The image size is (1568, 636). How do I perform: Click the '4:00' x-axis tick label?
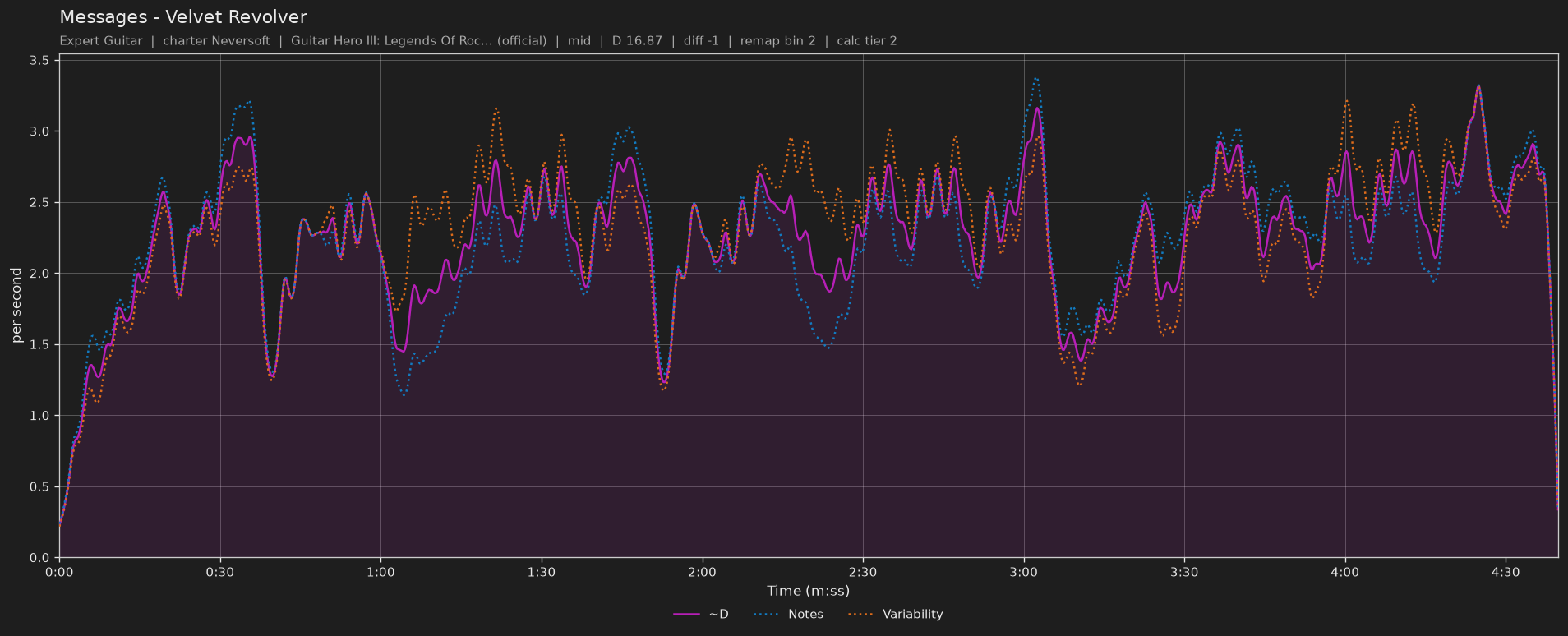tap(1344, 572)
